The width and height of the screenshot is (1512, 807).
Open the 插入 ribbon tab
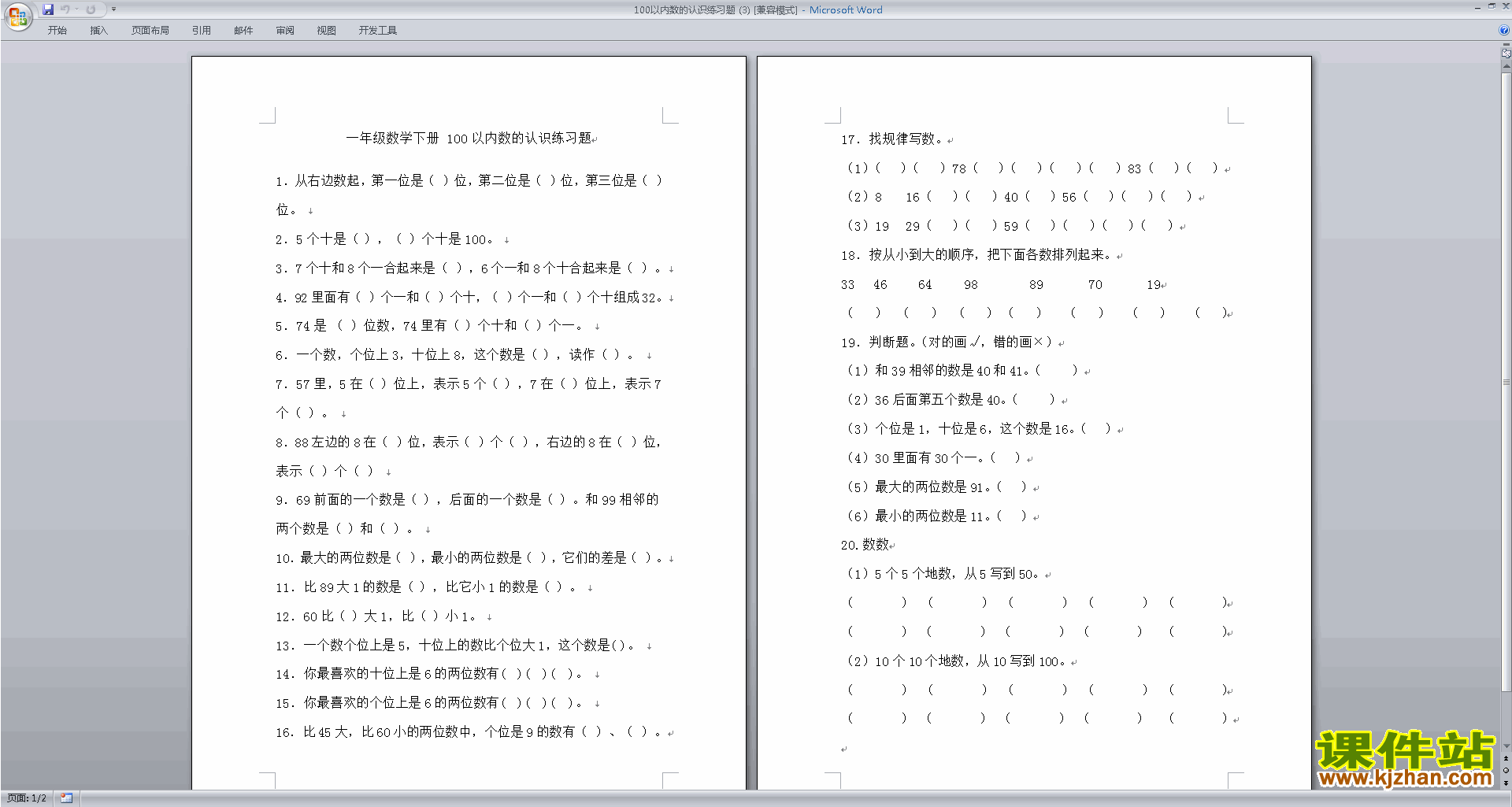[98, 31]
